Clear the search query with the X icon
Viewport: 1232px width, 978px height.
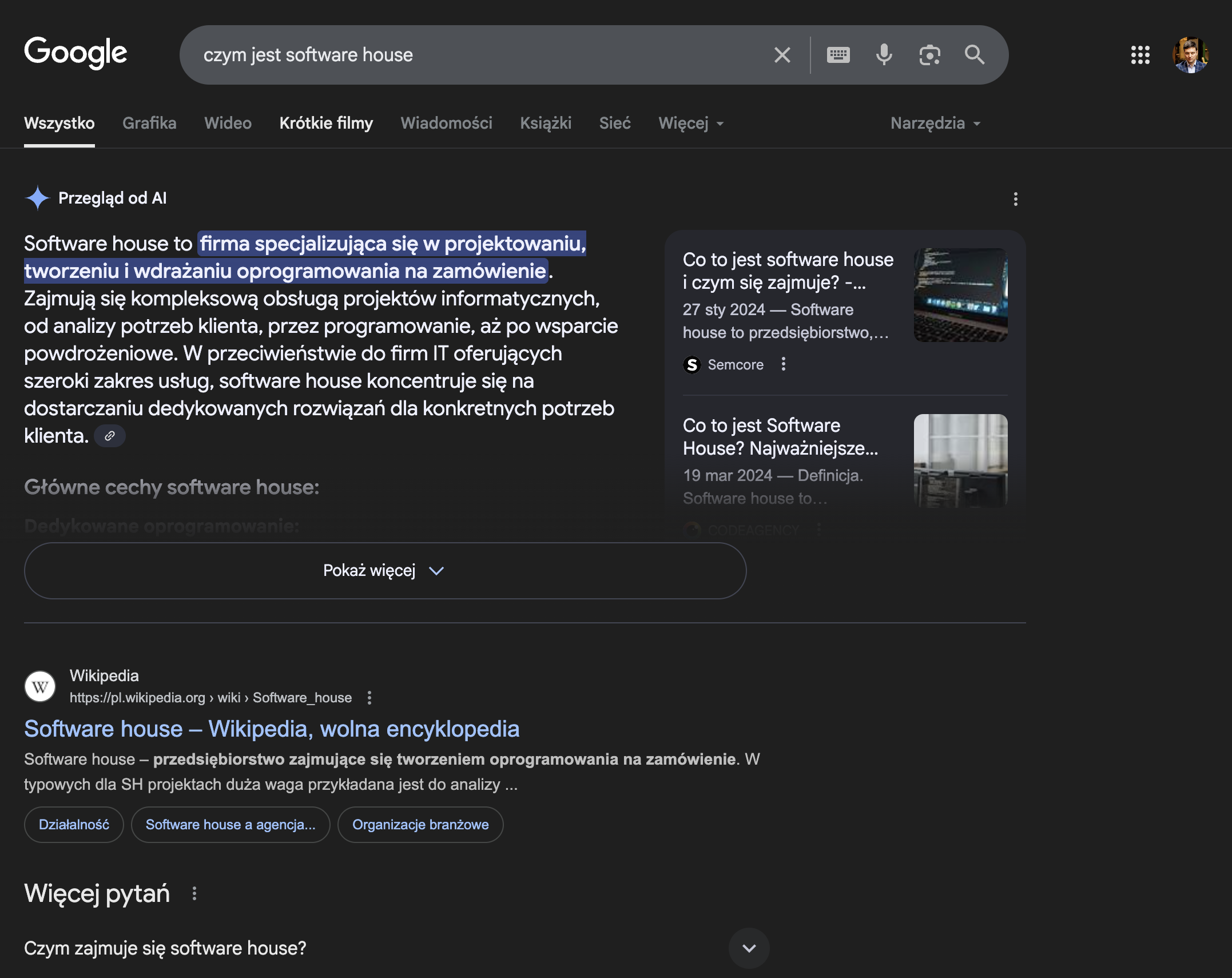tap(782, 55)
